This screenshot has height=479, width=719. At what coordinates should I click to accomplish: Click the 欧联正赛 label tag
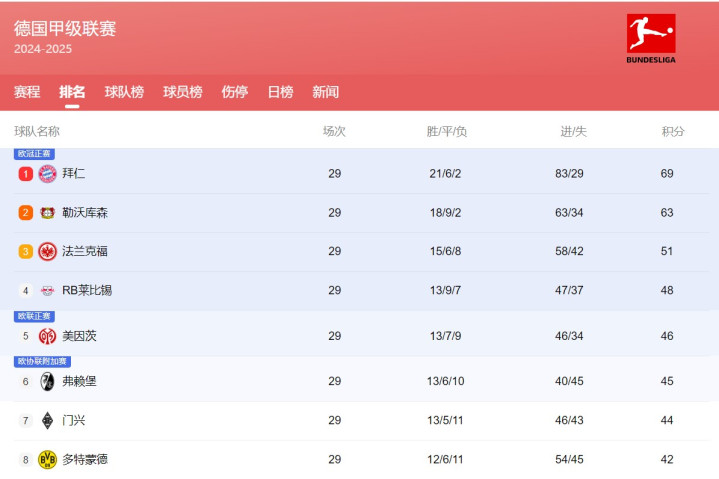(34, 316)
